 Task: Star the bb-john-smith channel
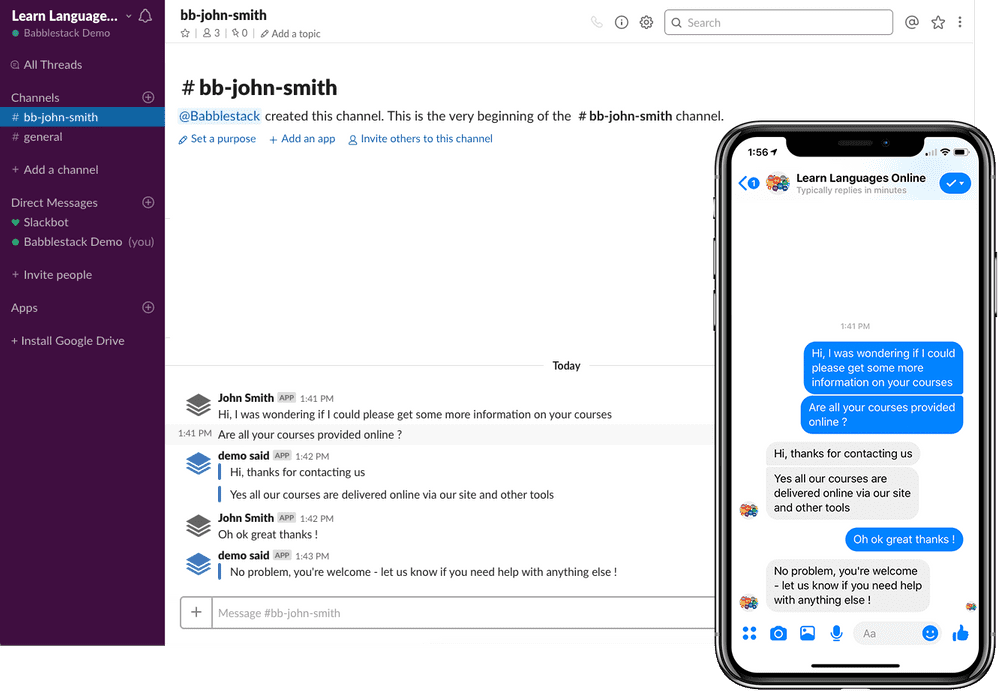[x=185, y=33]
